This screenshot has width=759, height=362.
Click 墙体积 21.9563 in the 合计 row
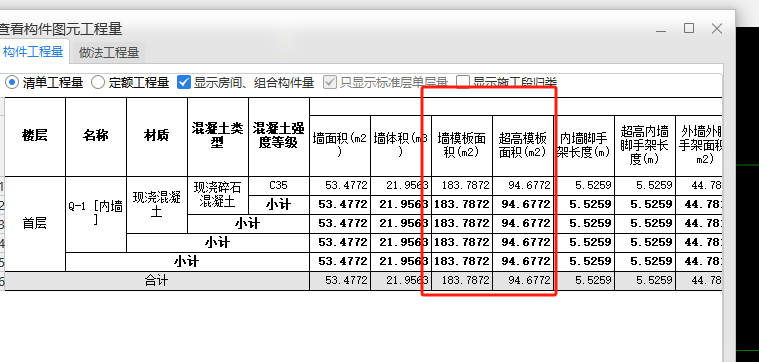click(x=401, y=281)
